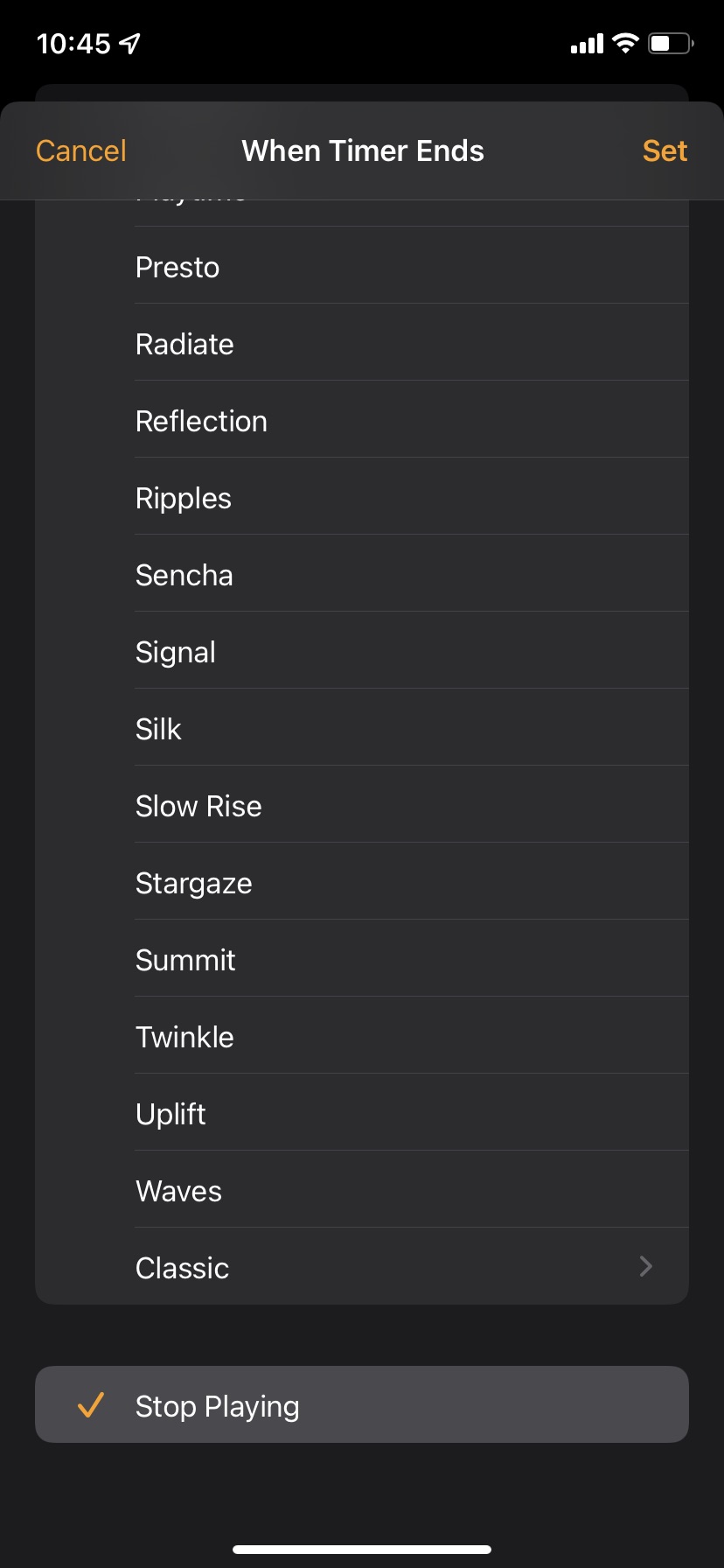Choose the Signal tone
The height and width of the screenshot is (1568, 724).
pyautogui.click(x=176, y=652)
